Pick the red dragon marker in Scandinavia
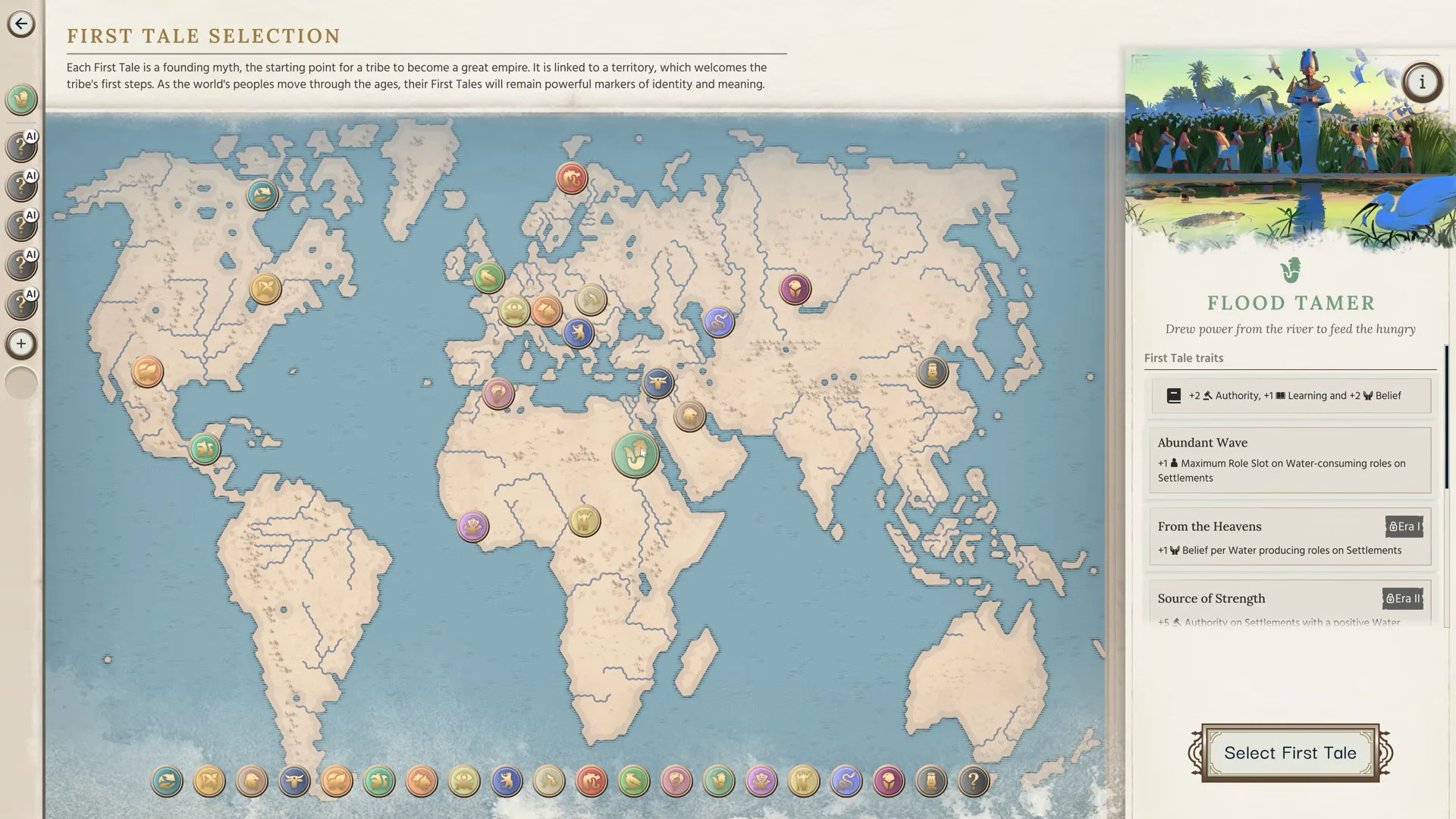1456x819 pixels. click(x=572, y=179)
